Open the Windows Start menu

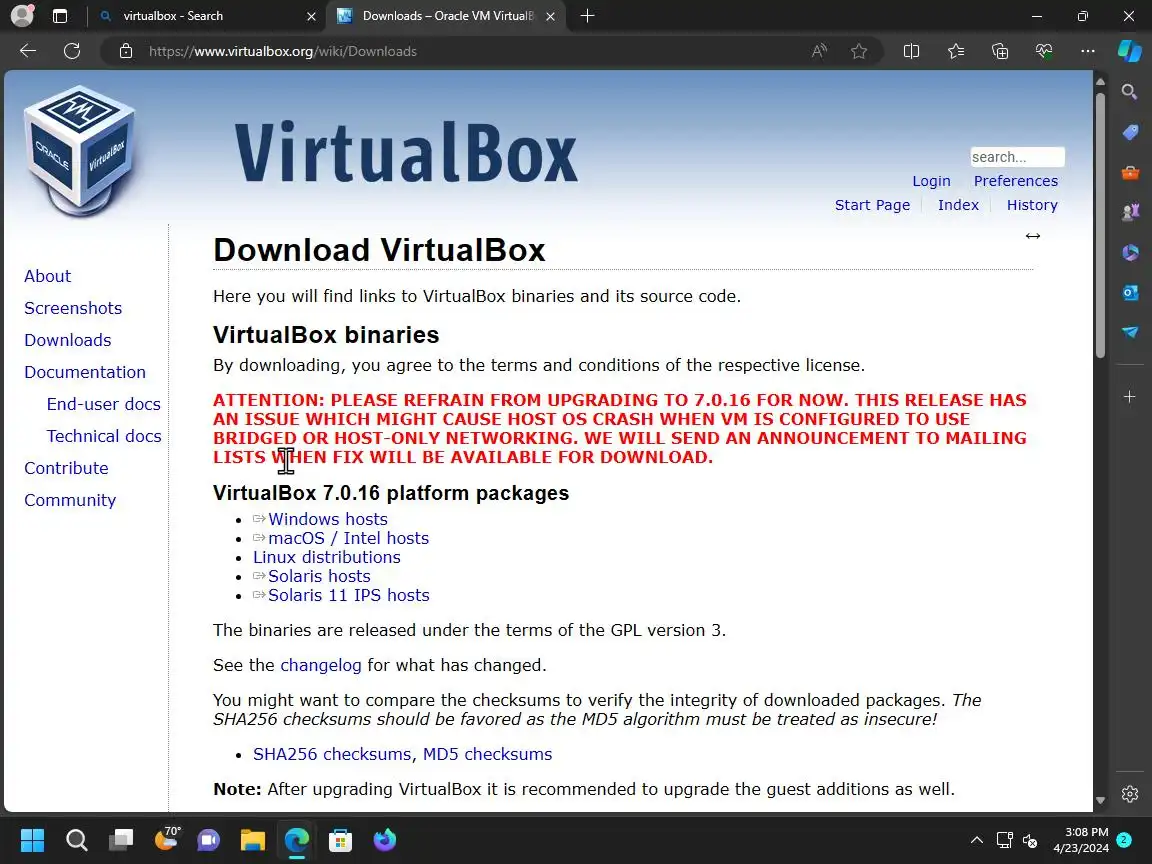(x=32, y=840)
